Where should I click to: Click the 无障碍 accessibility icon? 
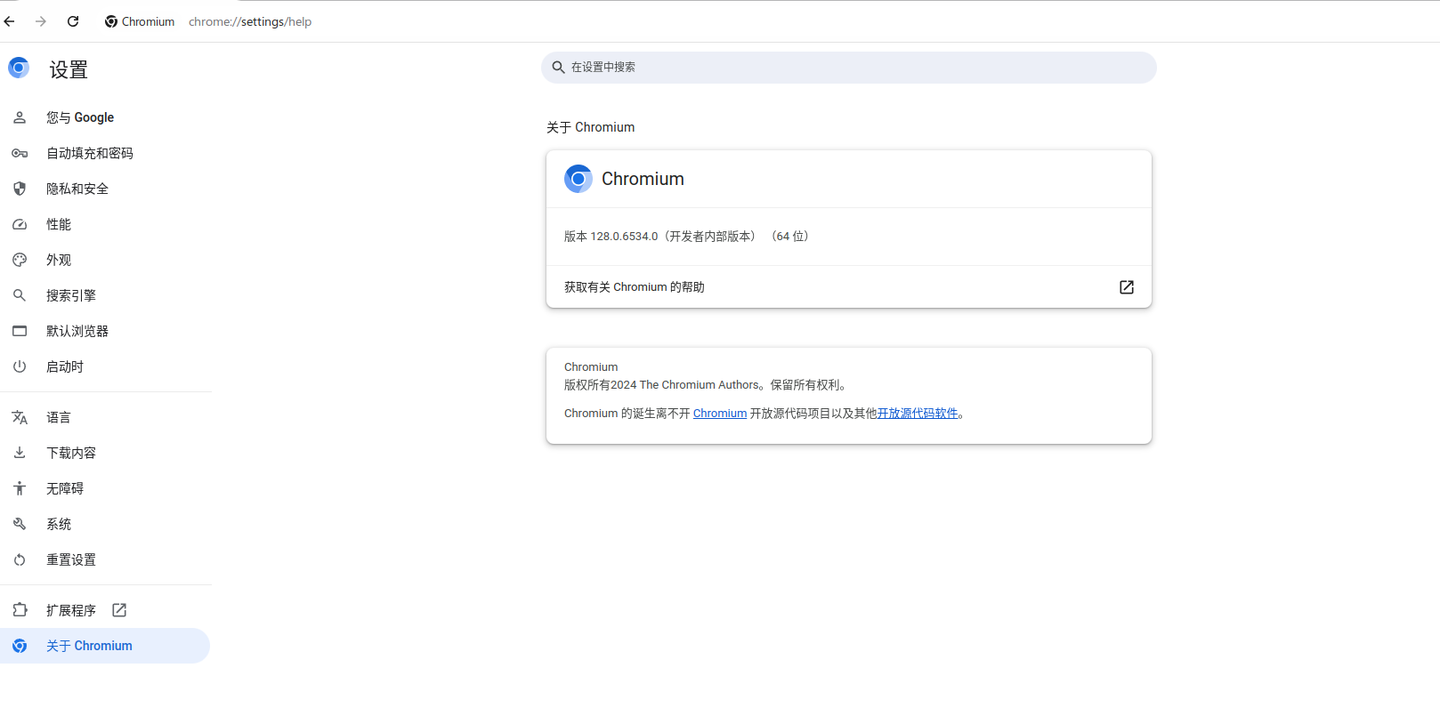click(x=20, y=488)
